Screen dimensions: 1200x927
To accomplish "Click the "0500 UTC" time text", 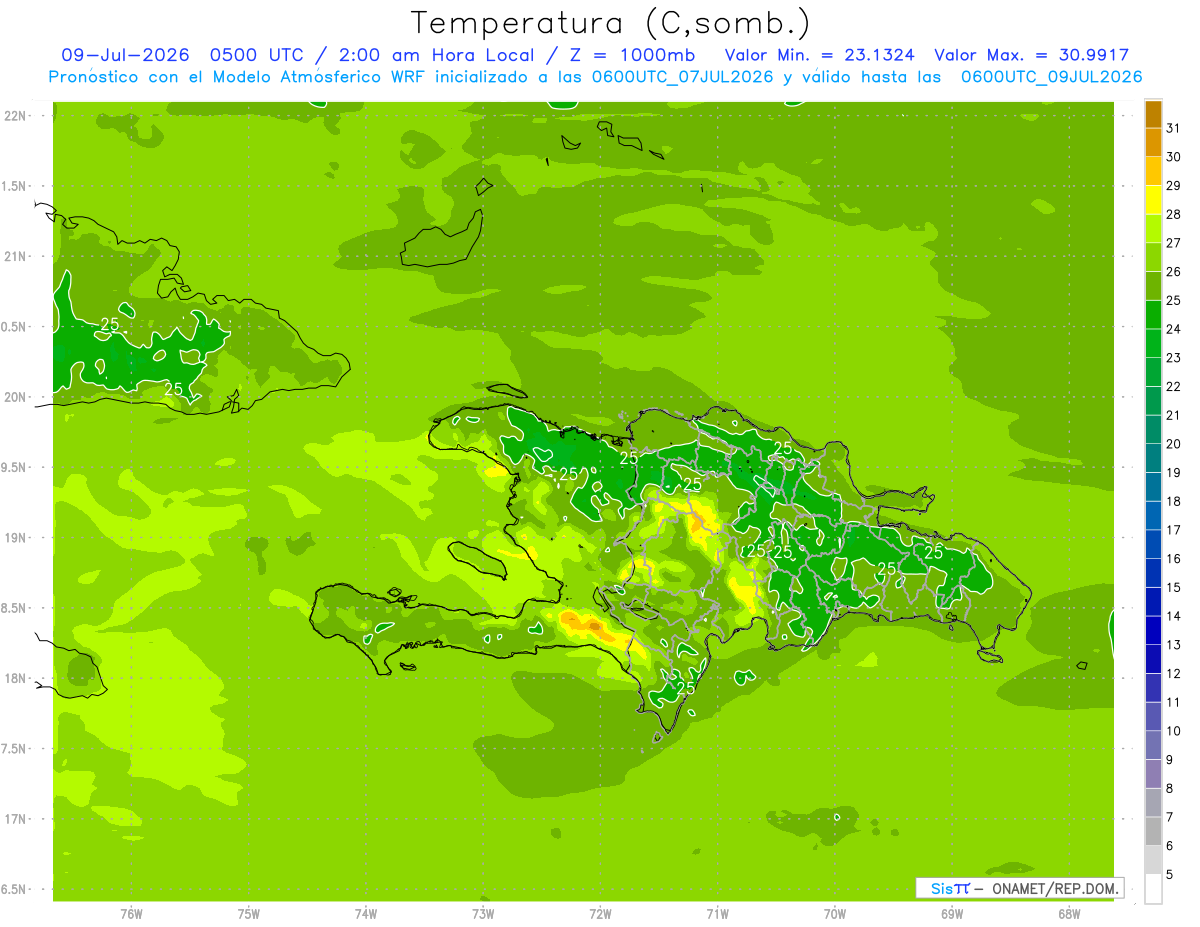I will click(259, 55).
